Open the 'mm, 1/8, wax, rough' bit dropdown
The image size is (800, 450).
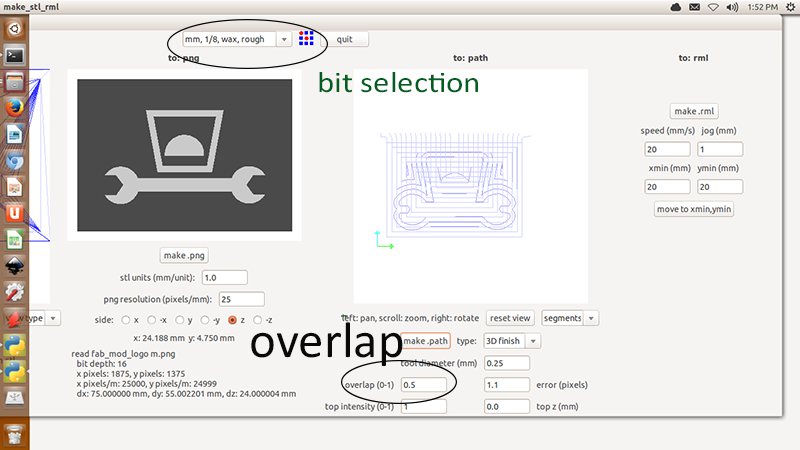pos(237,39)
